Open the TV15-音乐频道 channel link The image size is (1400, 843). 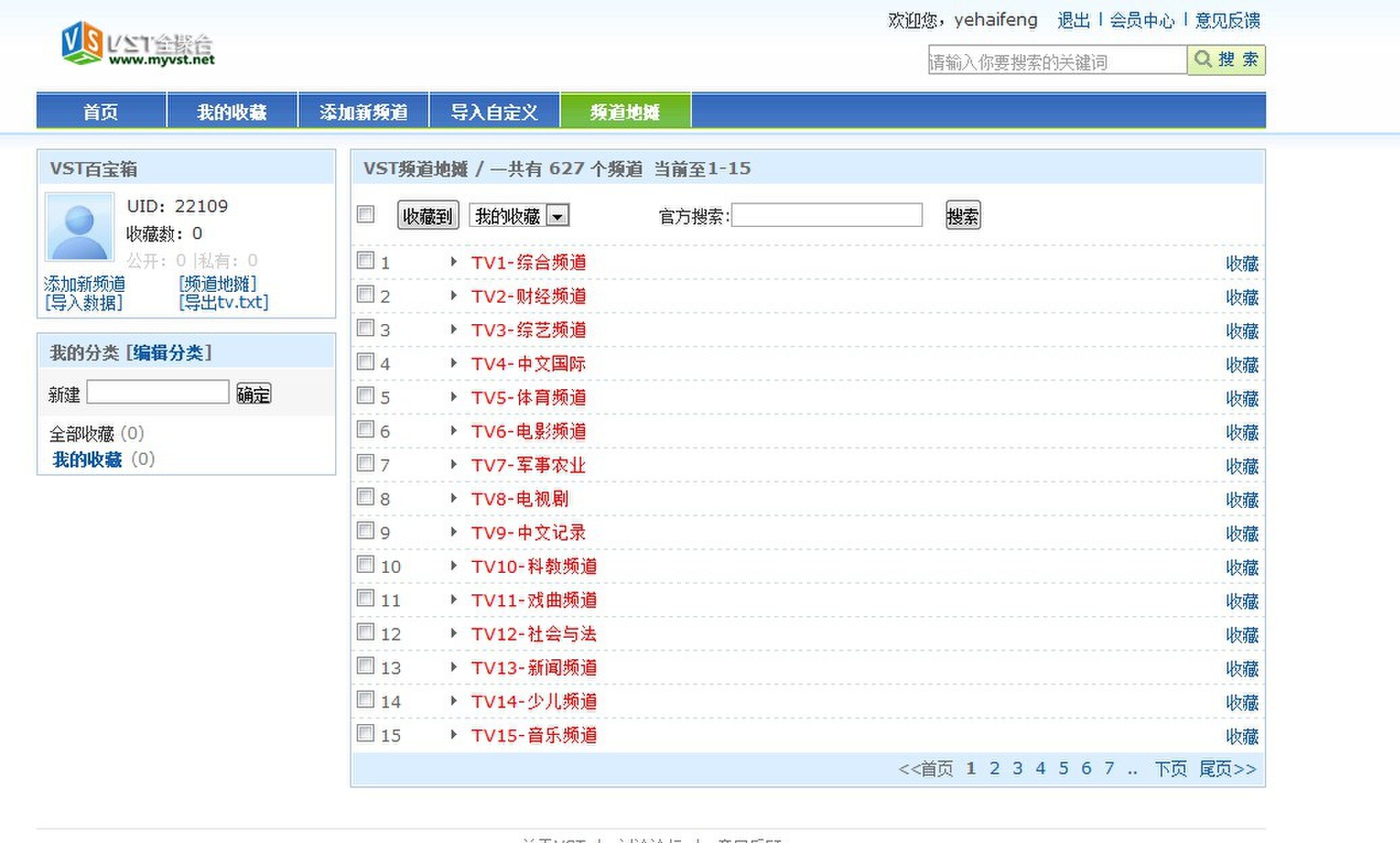click(x=534, y=735)
